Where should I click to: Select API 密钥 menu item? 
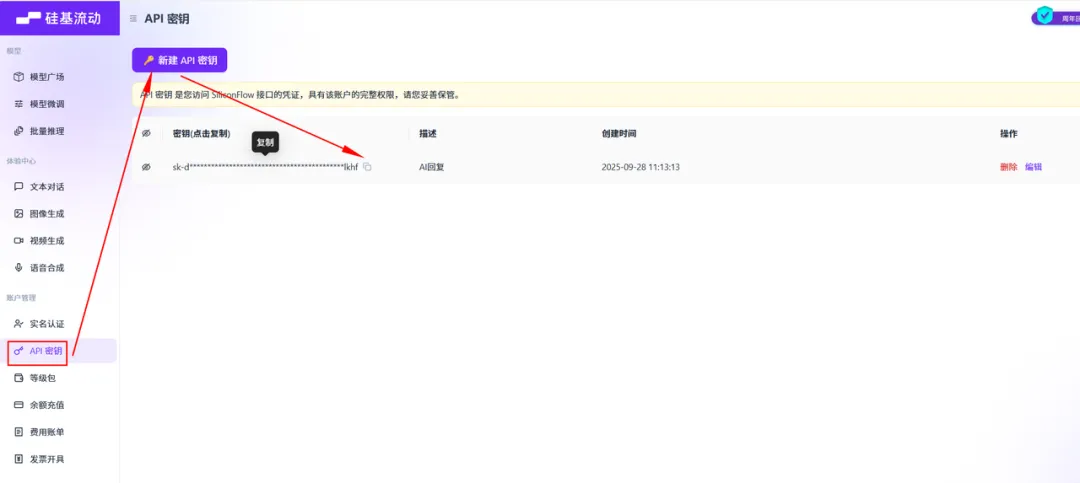(60, 351)
